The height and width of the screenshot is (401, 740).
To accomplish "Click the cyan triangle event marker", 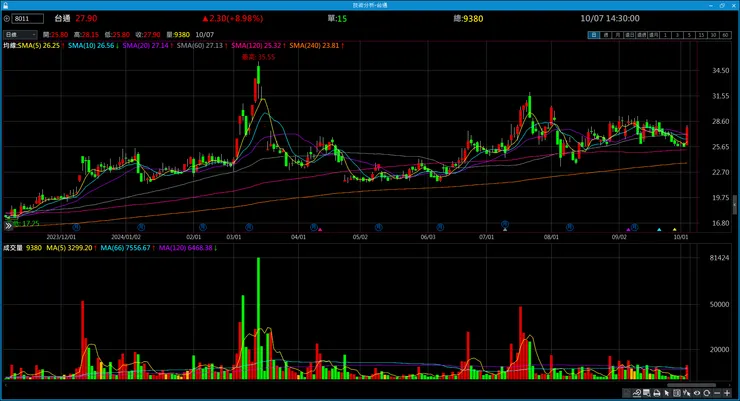I will [x=659, y=230].
